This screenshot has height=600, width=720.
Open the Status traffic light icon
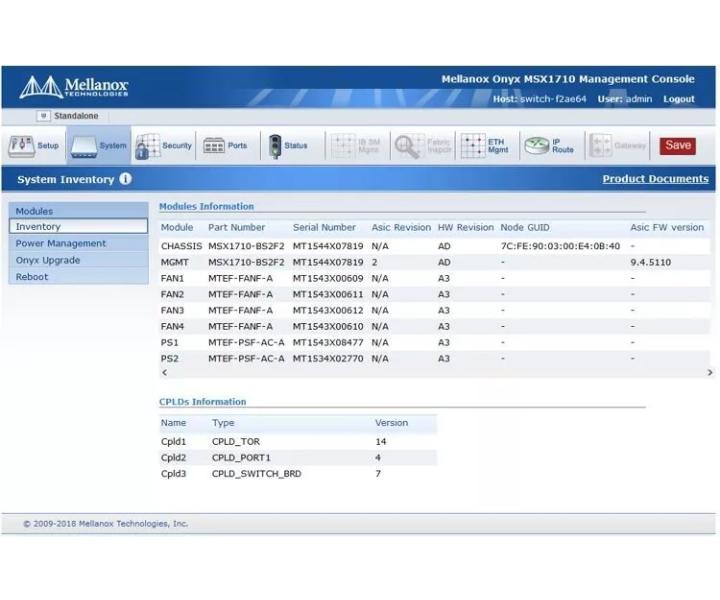point(275,146)
